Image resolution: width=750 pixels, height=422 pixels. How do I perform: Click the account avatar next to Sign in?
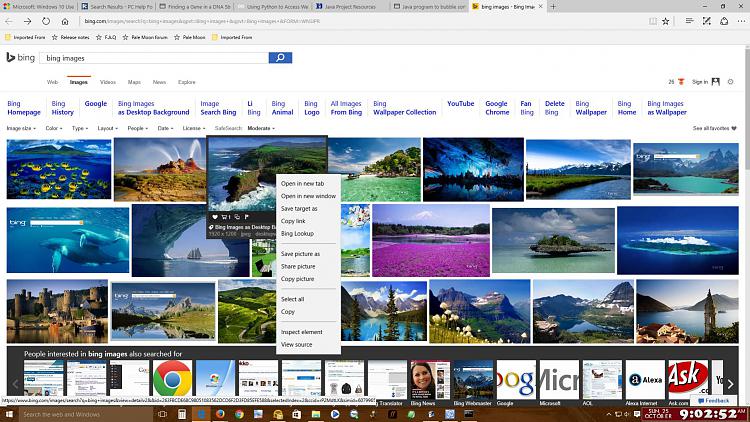tap(716, 82)
